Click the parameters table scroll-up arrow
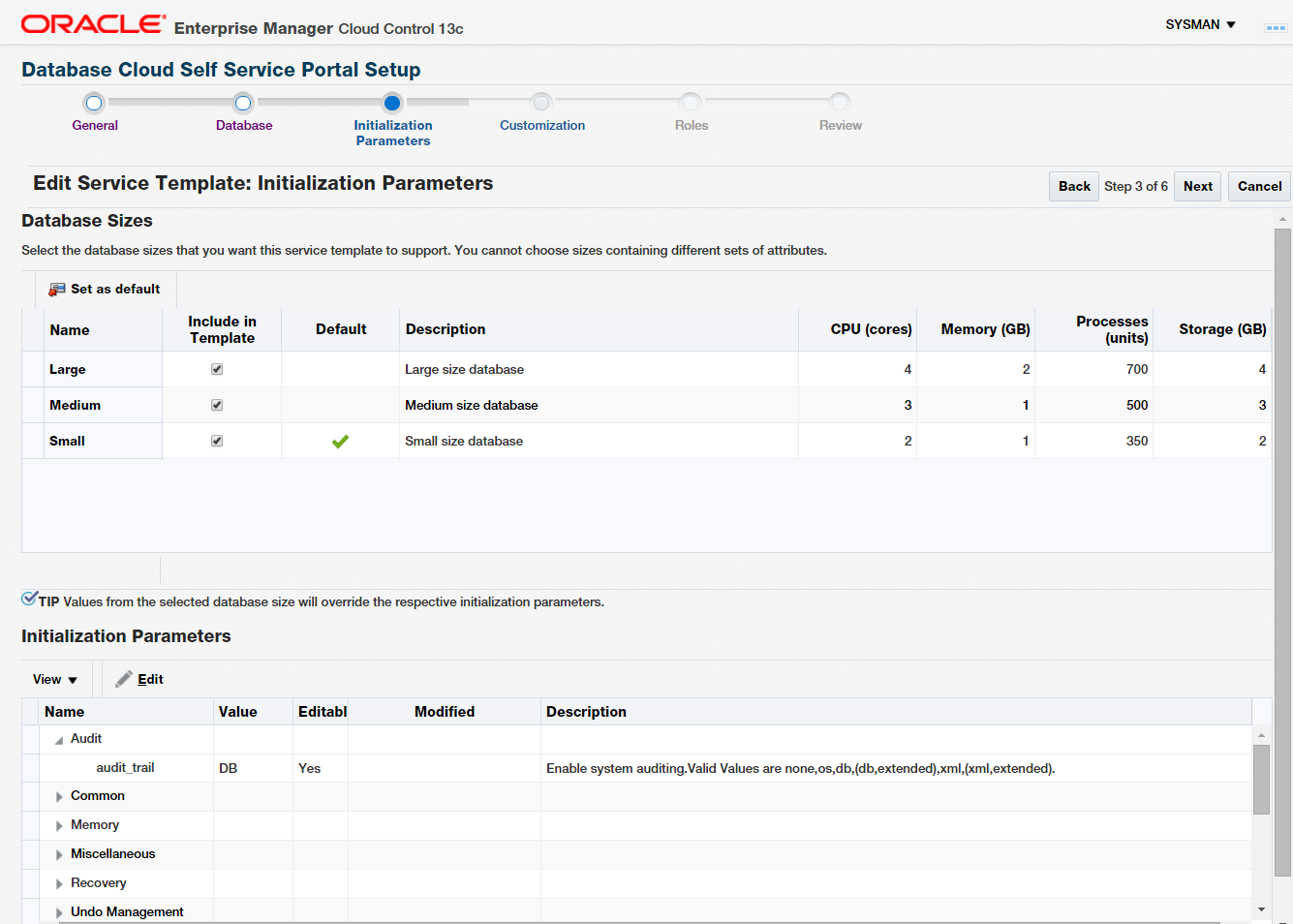This screenshot has height=924, width=1293. 1261,735
